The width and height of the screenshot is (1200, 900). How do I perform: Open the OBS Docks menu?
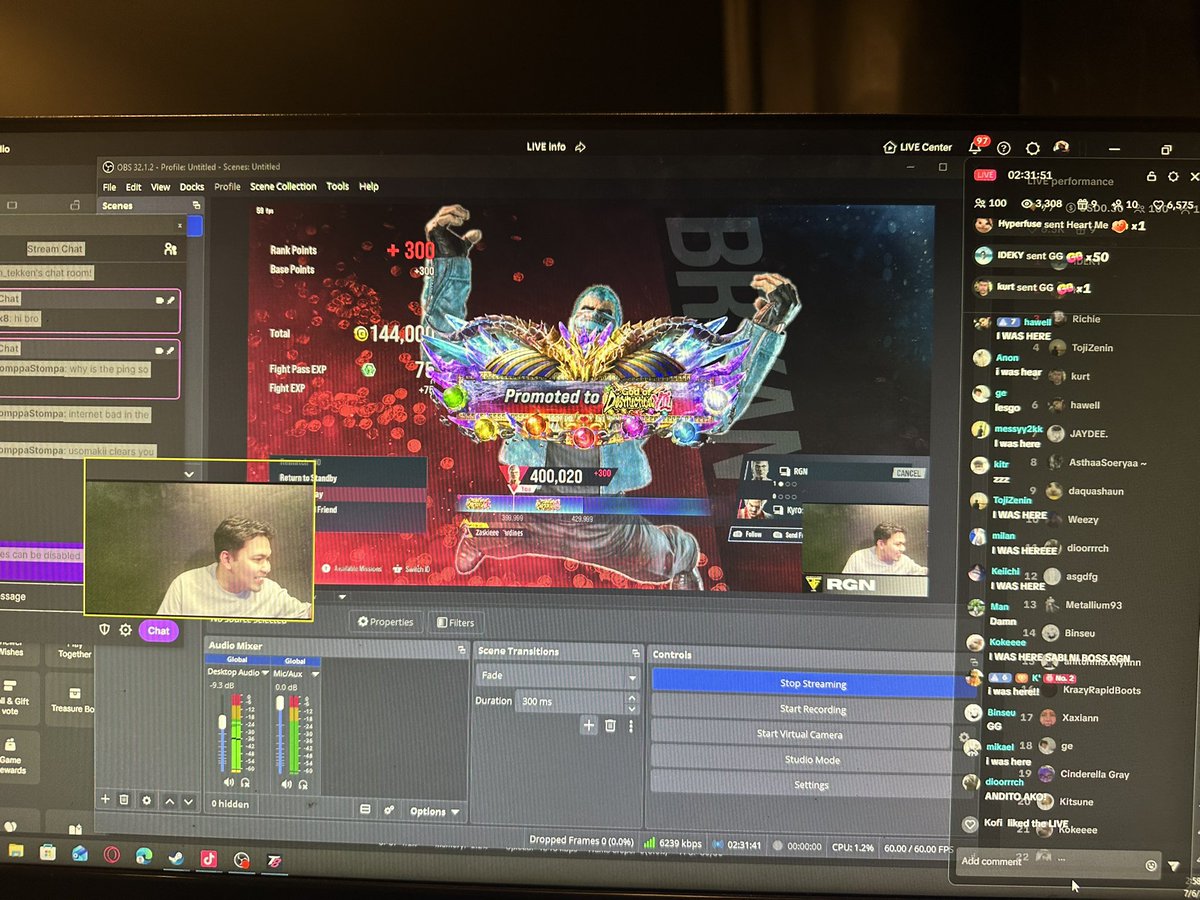[x=192, y=187]
